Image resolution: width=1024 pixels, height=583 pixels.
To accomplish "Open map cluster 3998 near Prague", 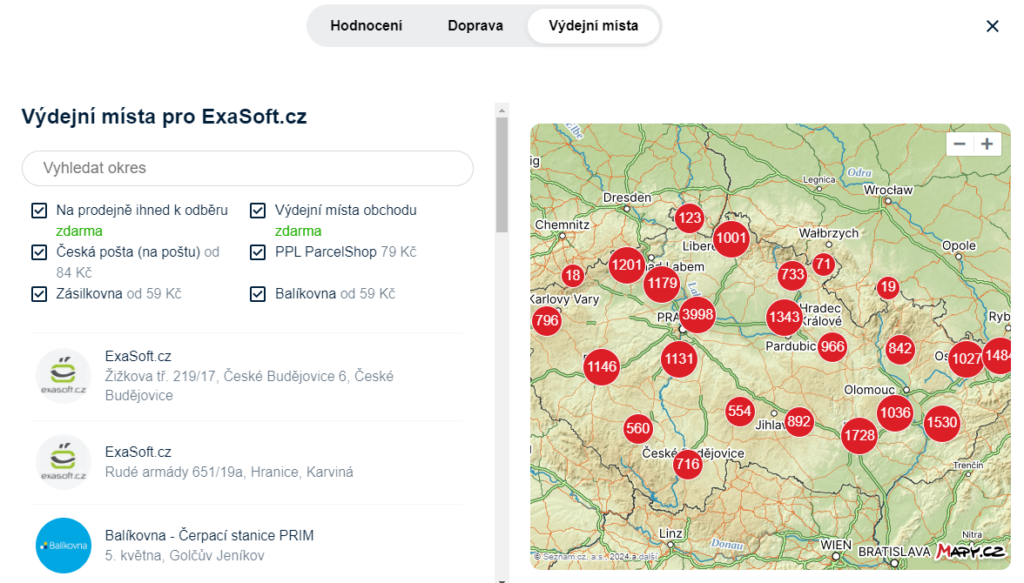I will coord(697,315).
